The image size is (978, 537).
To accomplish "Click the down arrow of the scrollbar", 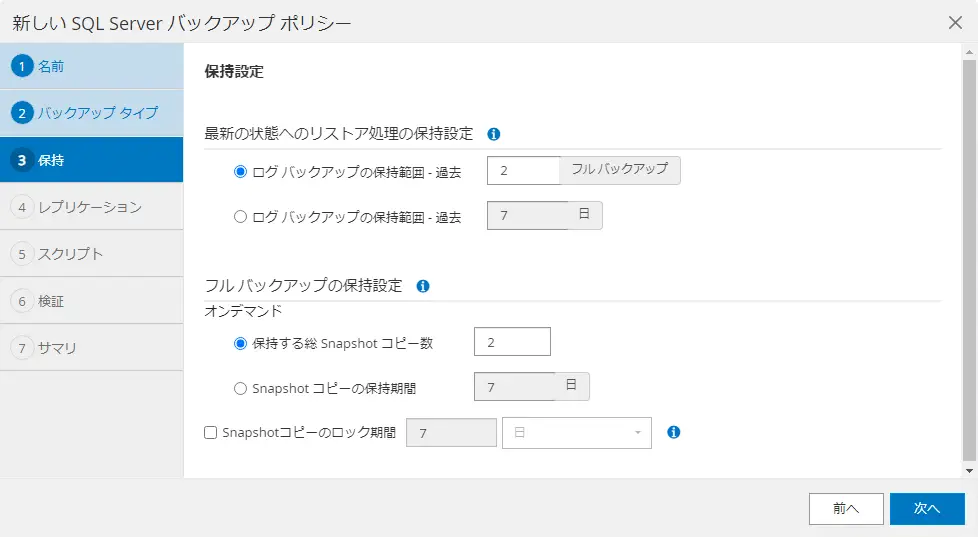I will pyautogui.click(x=969, y=471).
